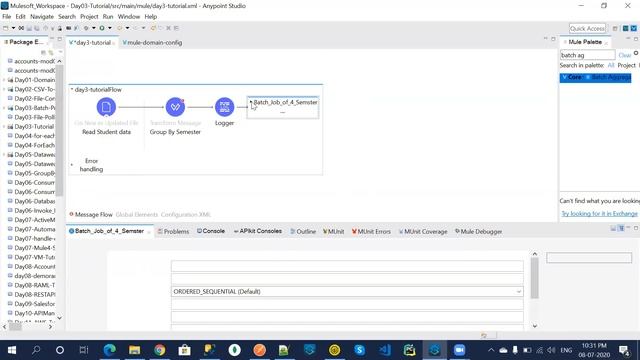Image resolution: width=640 pixels, height=360 pixels.
Task: Open the palette settings gear icon
Action: tap(636, 53)
